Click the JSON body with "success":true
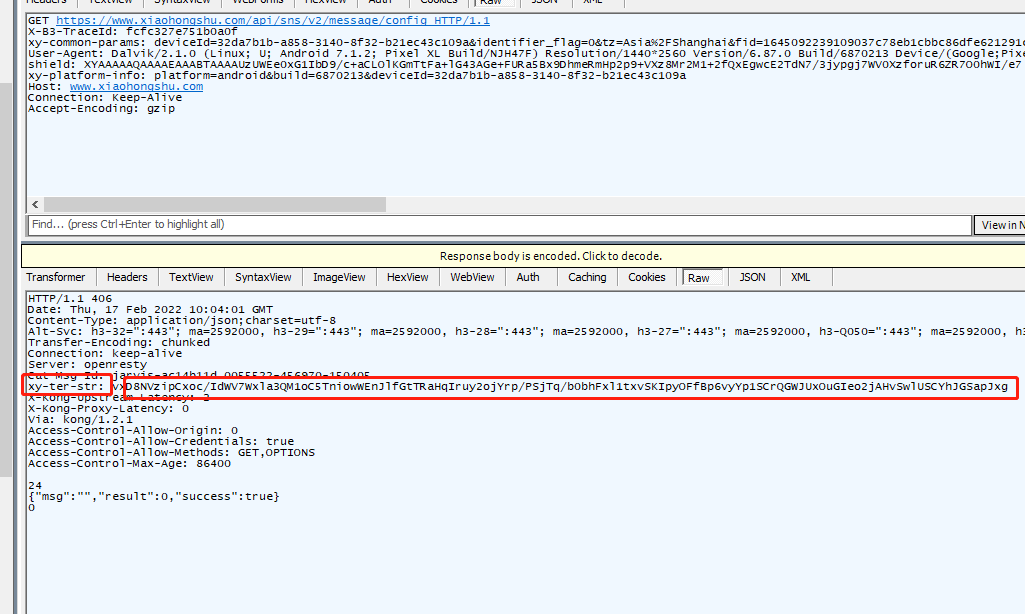 point(154,497)
